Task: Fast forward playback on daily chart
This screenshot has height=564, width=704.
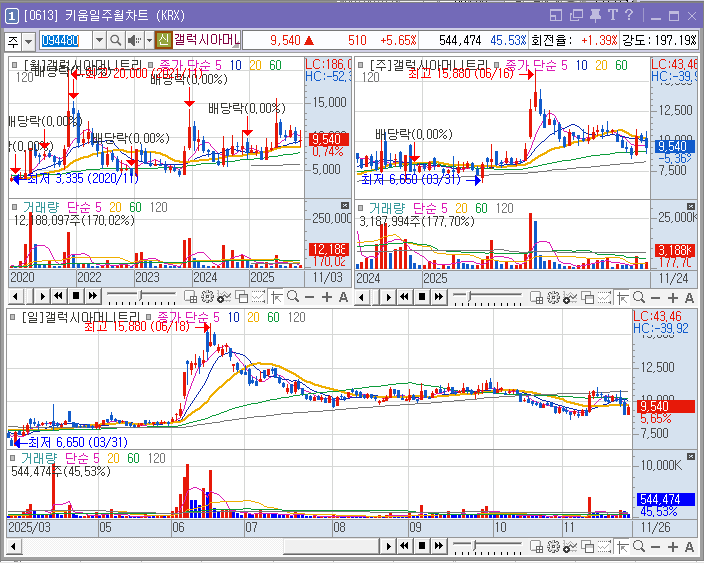Action: [x=439, y=546]
